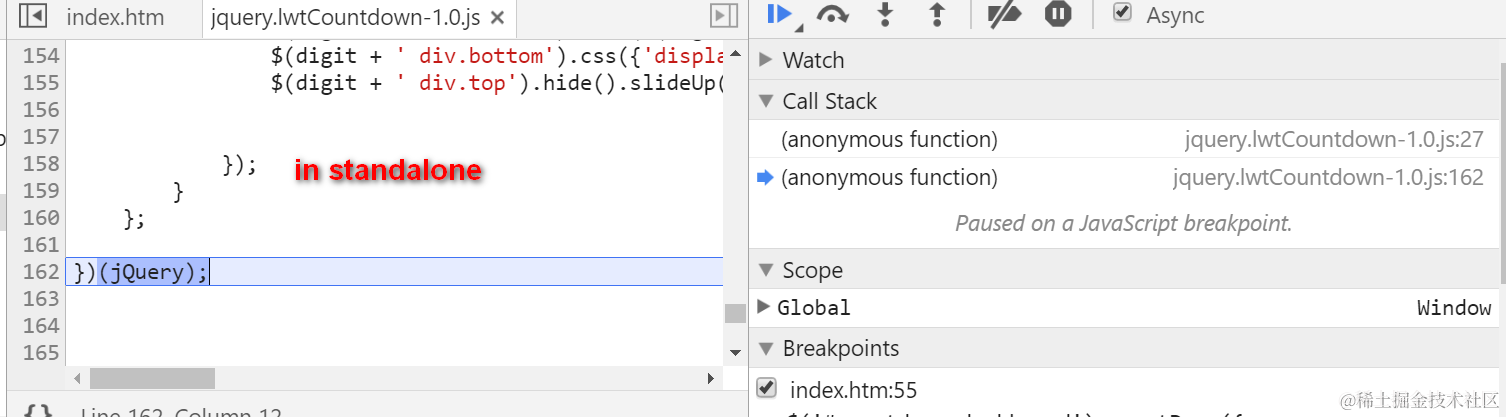Step over next function call
This screenshot has height=417, width=1506.
point(832,15)
